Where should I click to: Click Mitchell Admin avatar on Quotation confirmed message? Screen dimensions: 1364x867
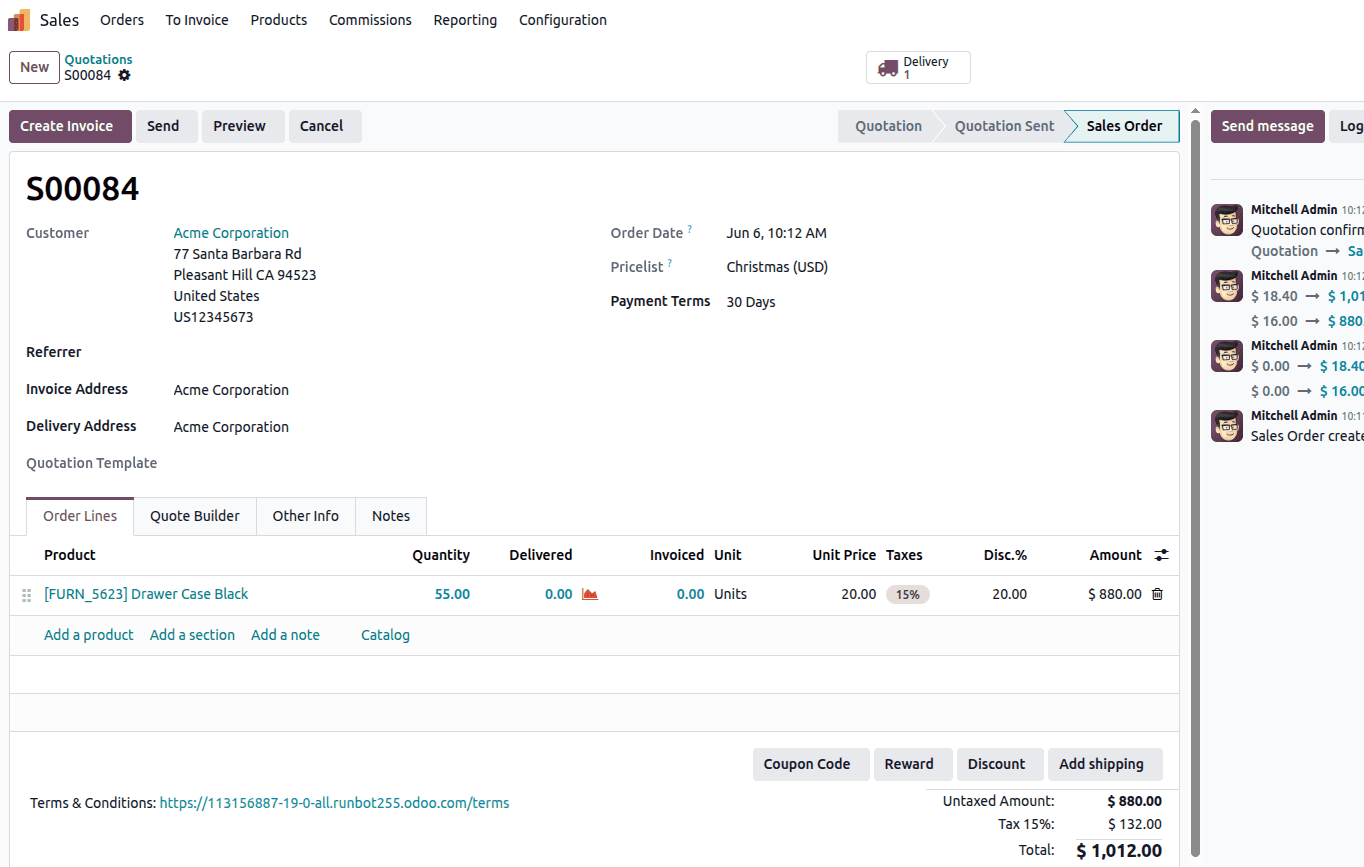(1227, 220)
